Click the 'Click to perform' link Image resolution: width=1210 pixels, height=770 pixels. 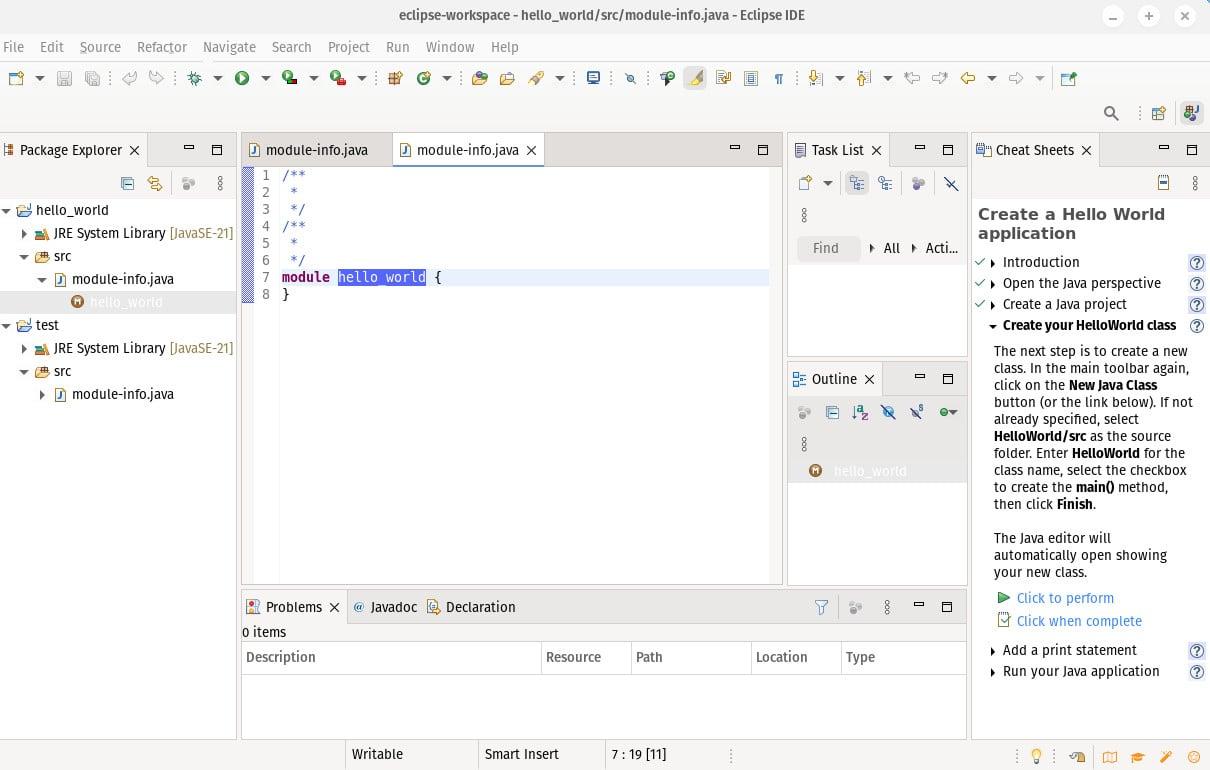[x=1064, y=598]
